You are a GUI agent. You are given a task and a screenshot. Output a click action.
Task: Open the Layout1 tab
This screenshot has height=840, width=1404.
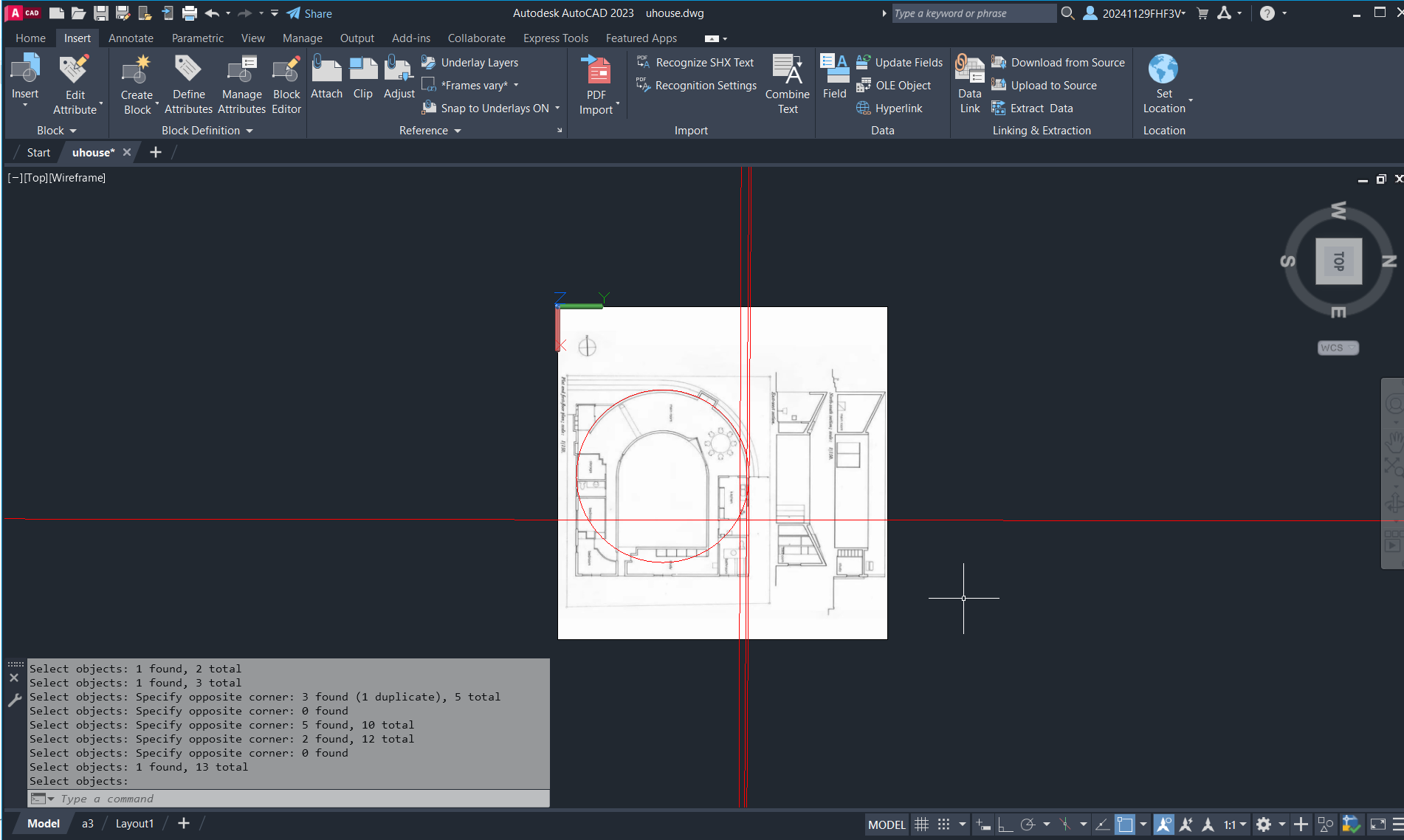134,824
